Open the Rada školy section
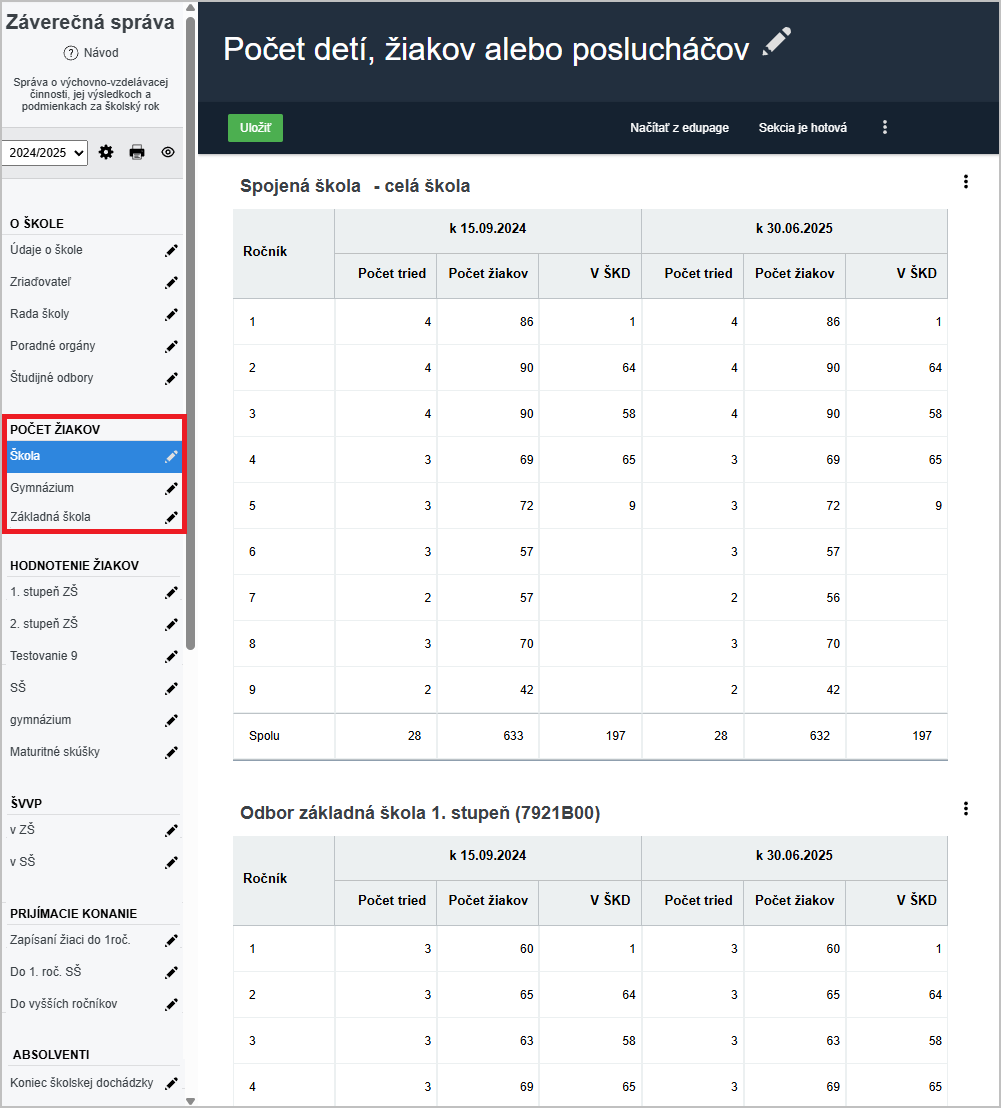This screenshot has height=1108, width=1001. pos(40,314)
